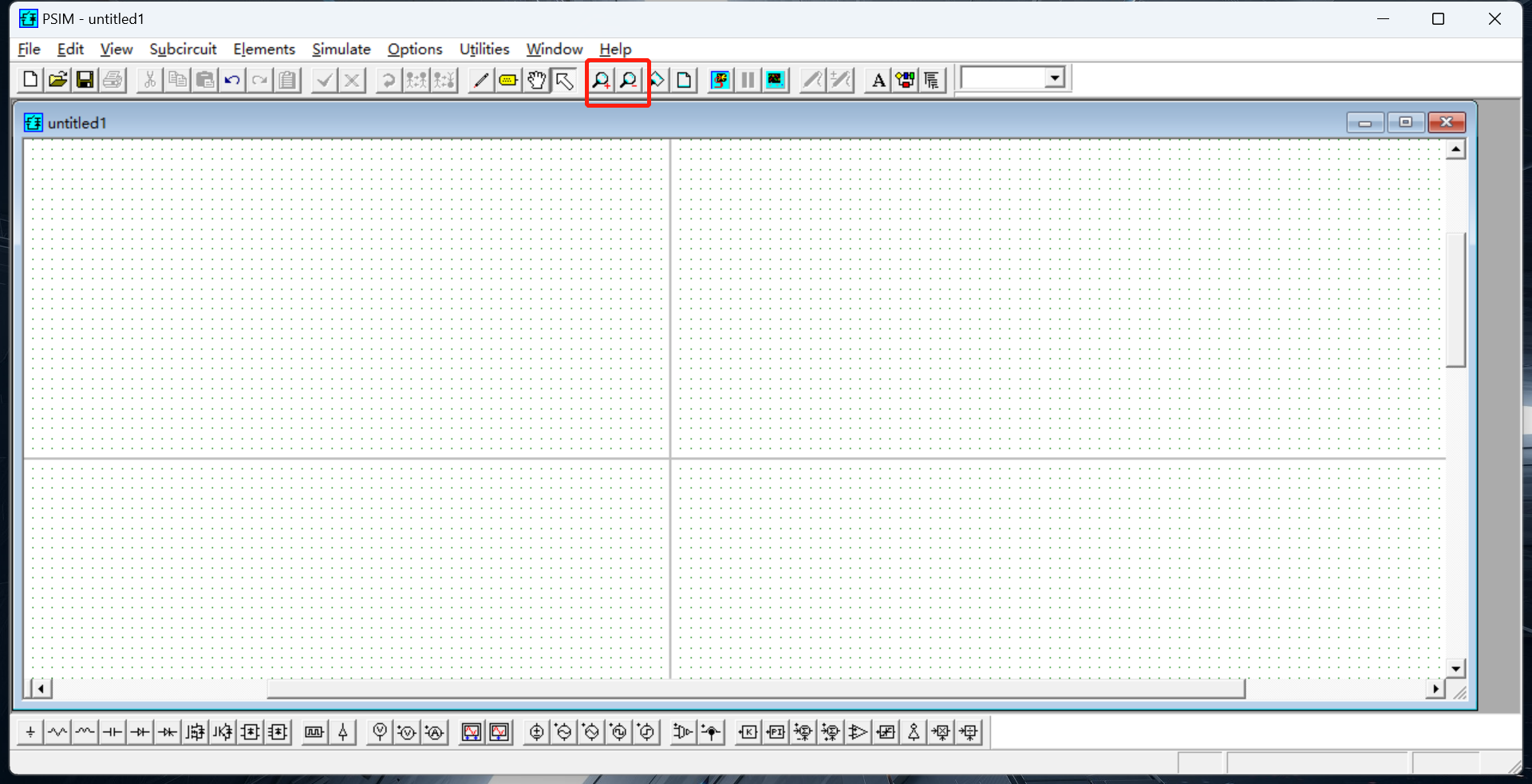The width and height of the screenshot is (1532, 784).
Task: Open a file with the folder icon
Action: 57,80
